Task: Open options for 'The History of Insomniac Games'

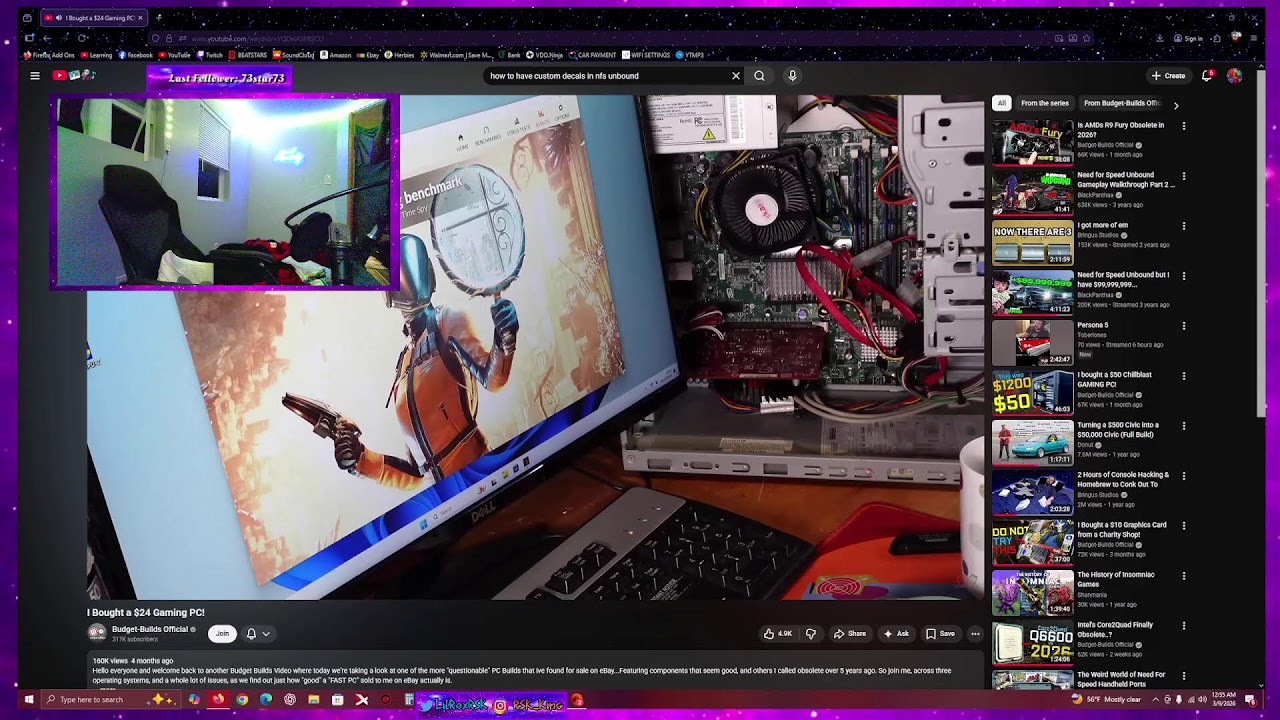Action: tap(1184, 576)
